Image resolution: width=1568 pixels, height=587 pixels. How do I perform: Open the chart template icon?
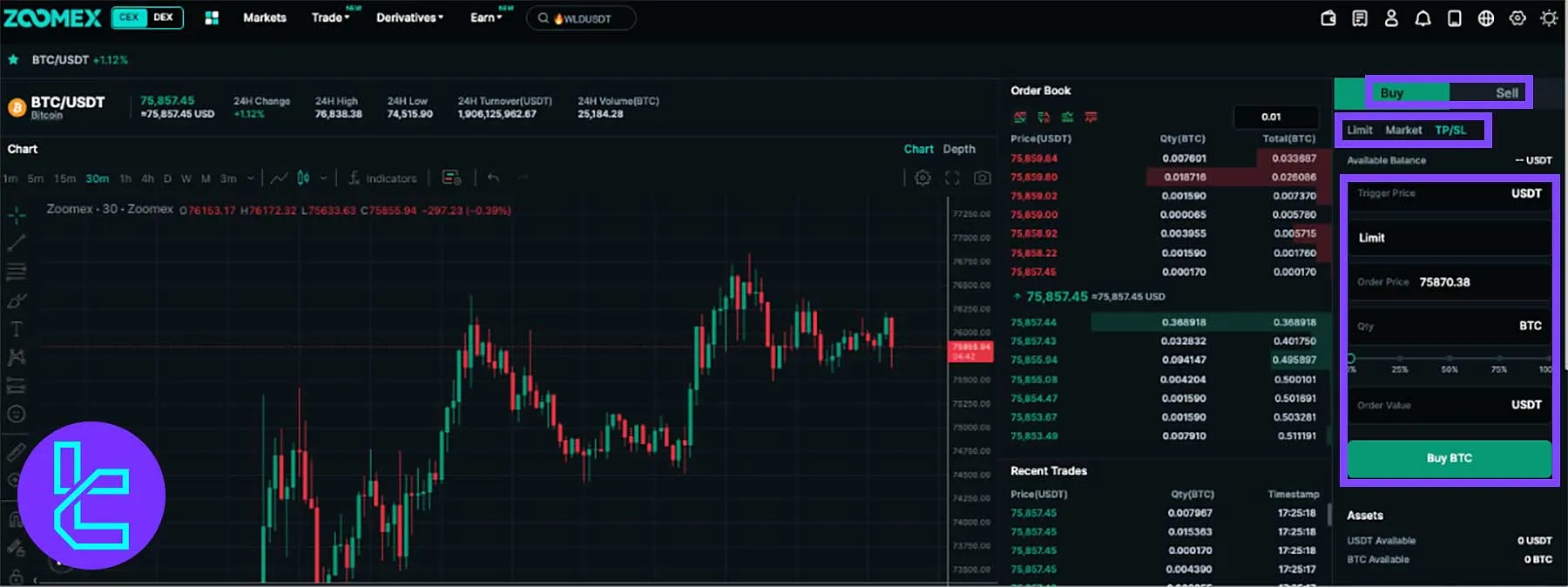(x=451, y=178)
